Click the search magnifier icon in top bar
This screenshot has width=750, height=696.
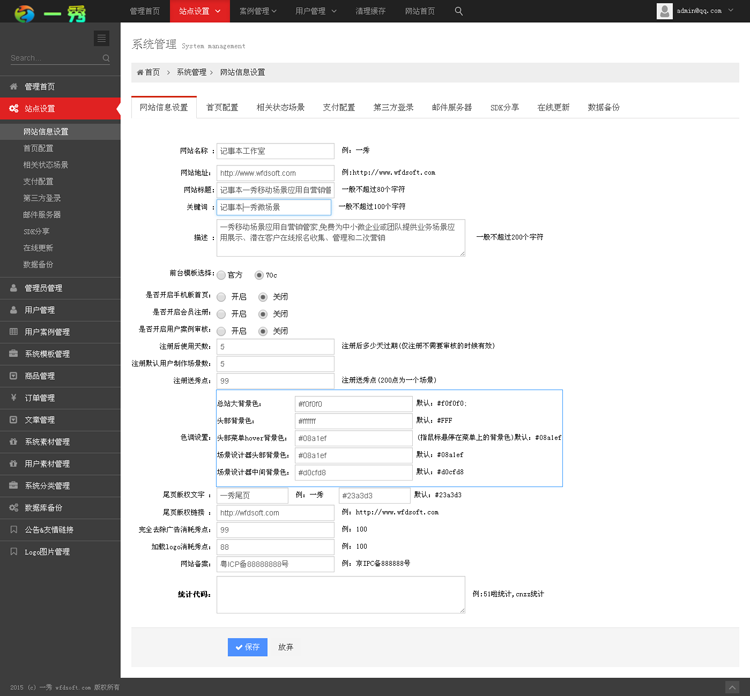pos(458,11)
